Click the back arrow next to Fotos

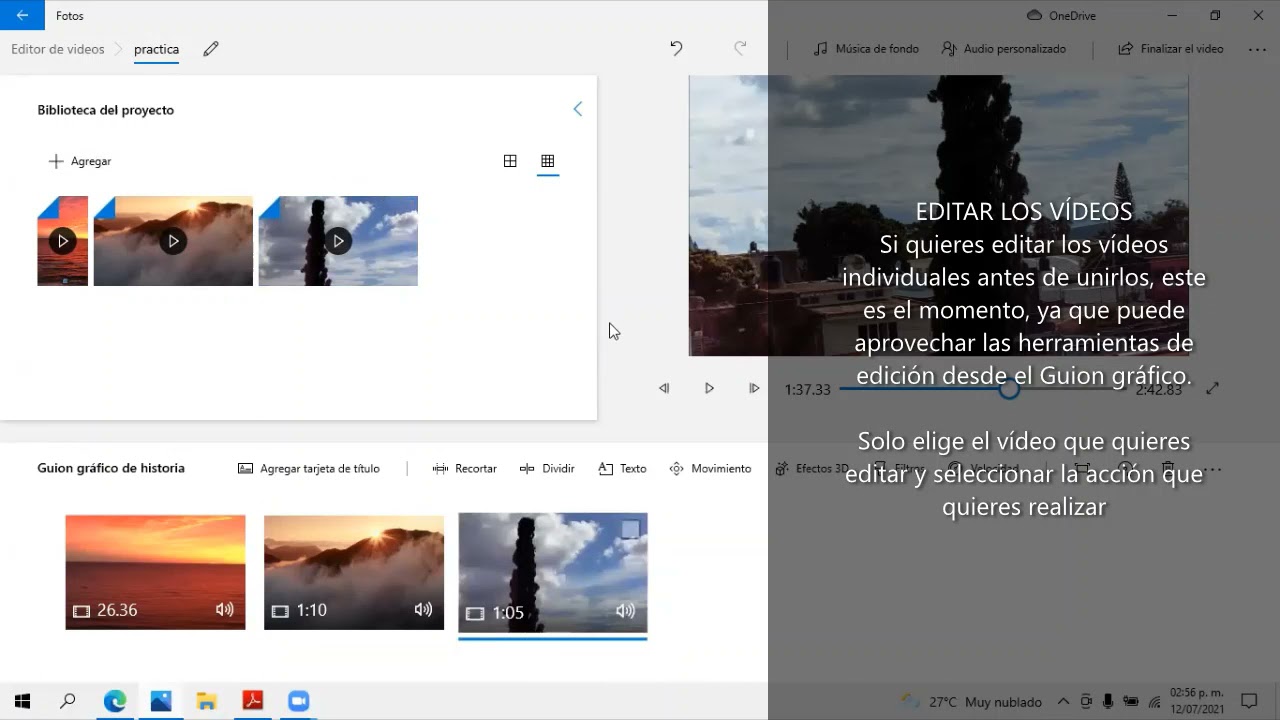coord(22,16)
